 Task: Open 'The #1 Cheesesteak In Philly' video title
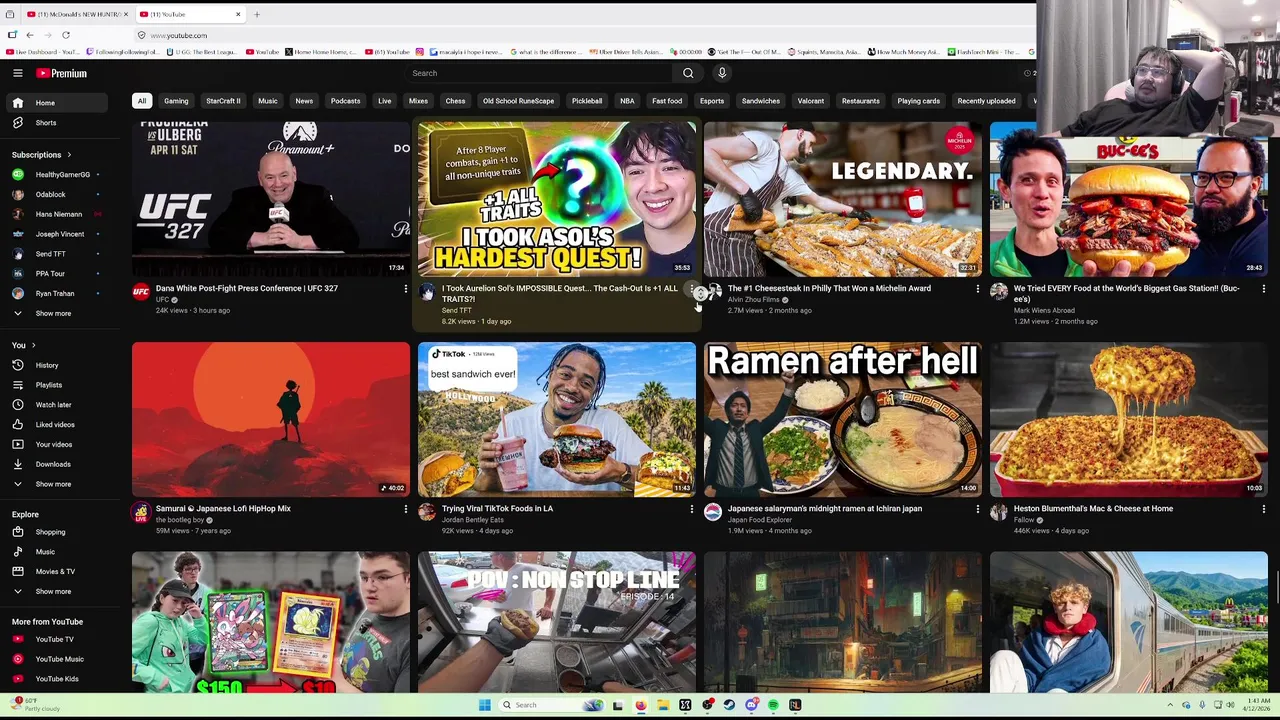[829, 288]
